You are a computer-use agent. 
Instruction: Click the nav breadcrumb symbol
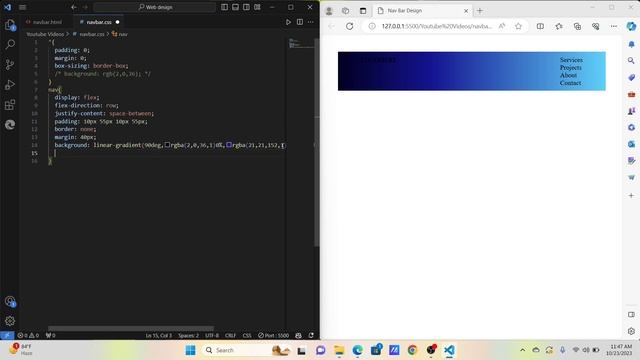123,34
